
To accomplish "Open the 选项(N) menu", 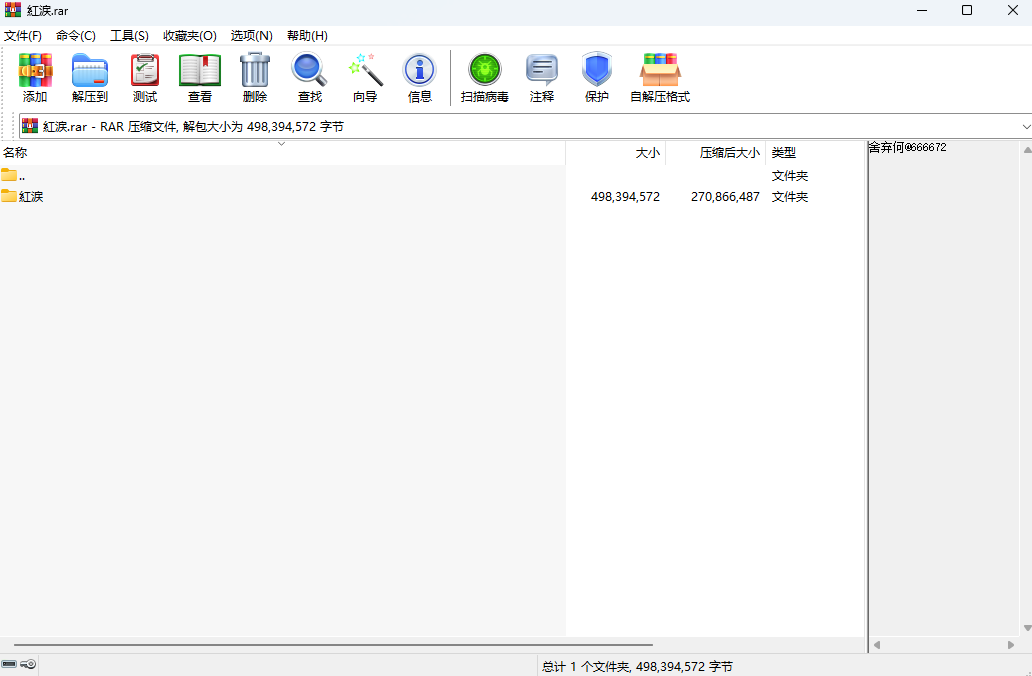I will 251,35.
